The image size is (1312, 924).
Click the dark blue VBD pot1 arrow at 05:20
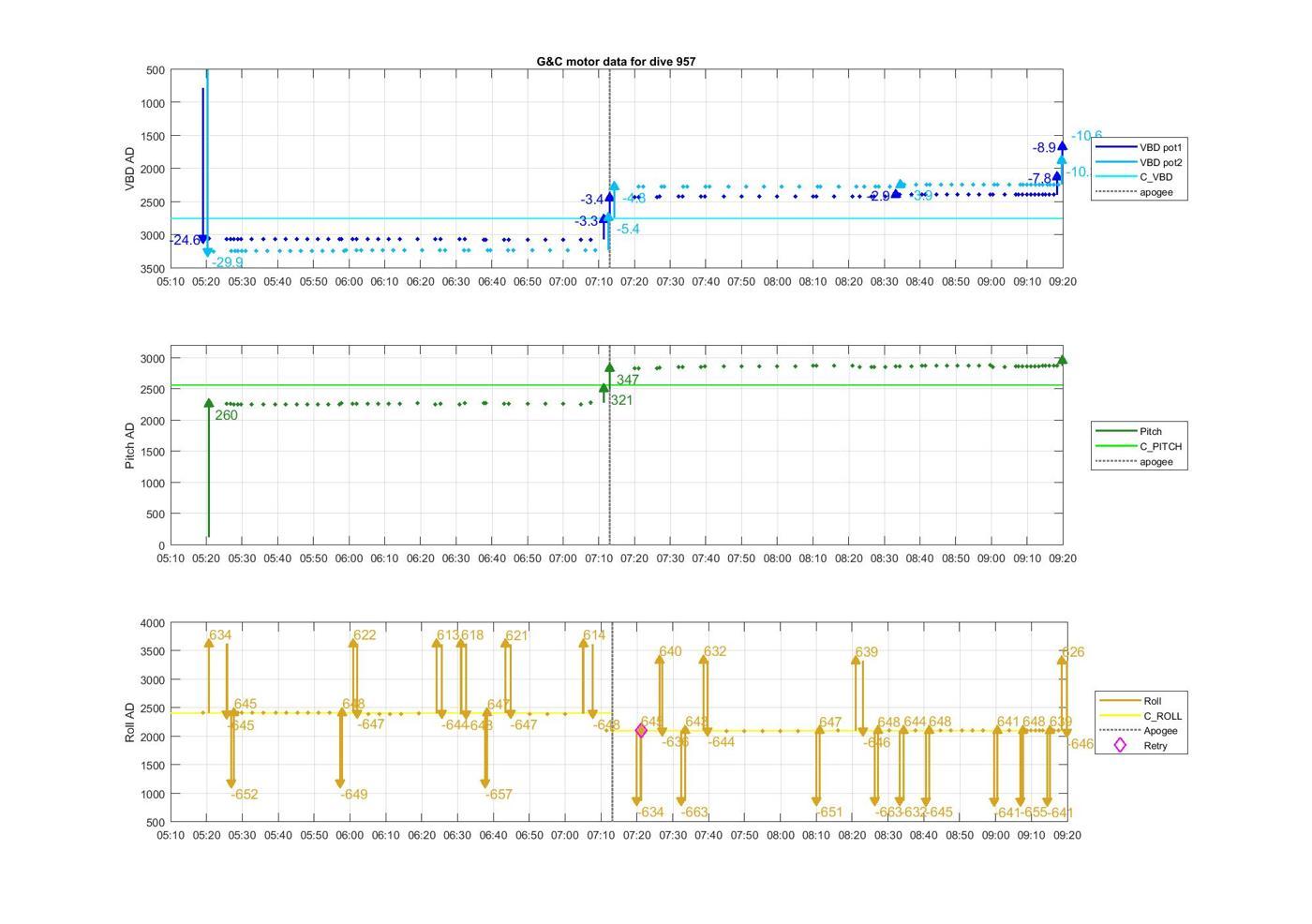point(202,166)
